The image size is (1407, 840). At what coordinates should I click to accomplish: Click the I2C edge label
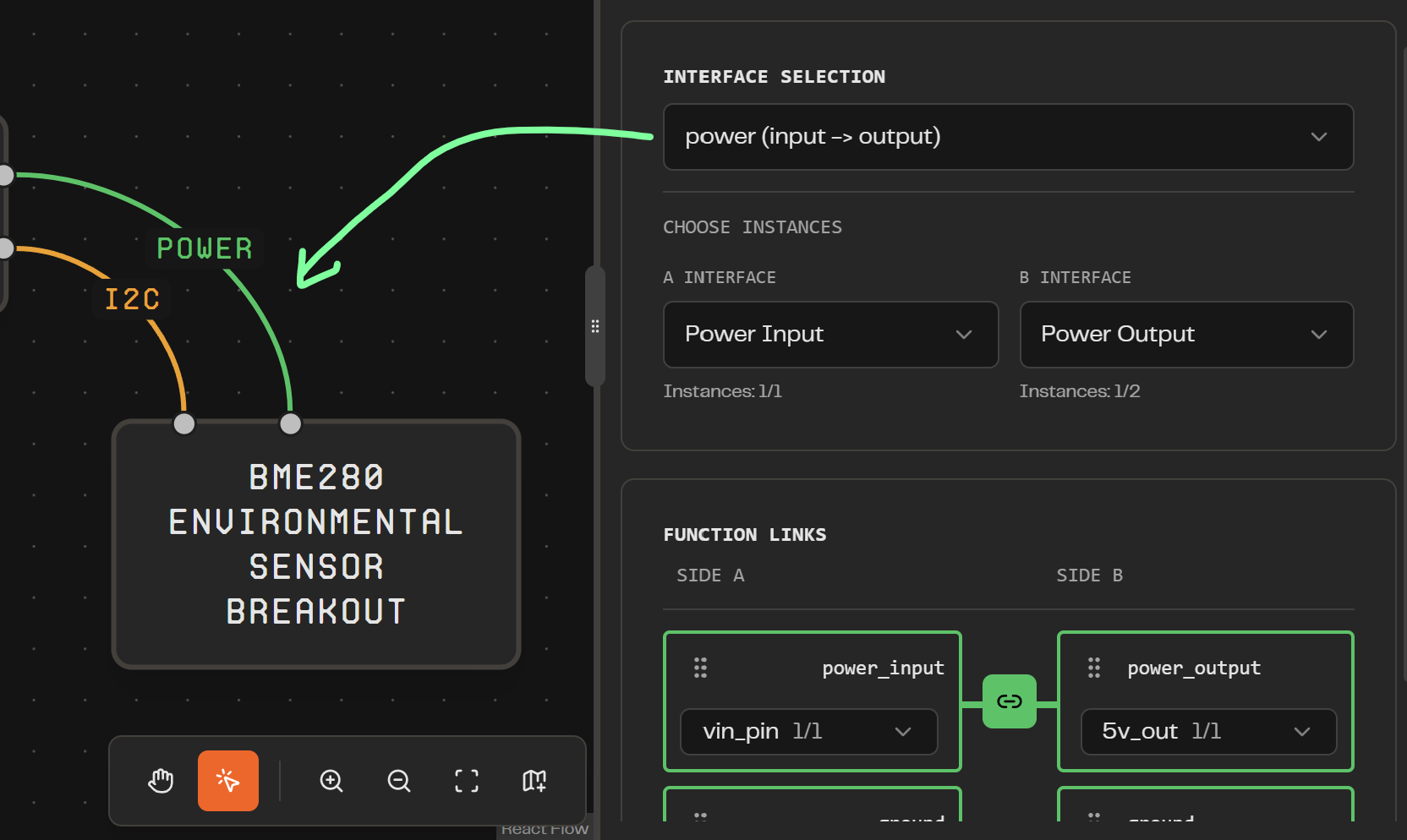132,299
